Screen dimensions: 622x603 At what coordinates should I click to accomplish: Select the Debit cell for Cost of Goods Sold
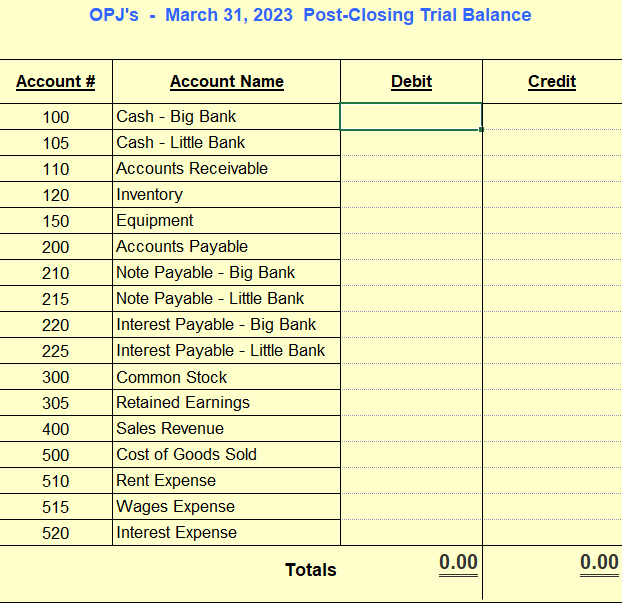click(x=411, y=455)
